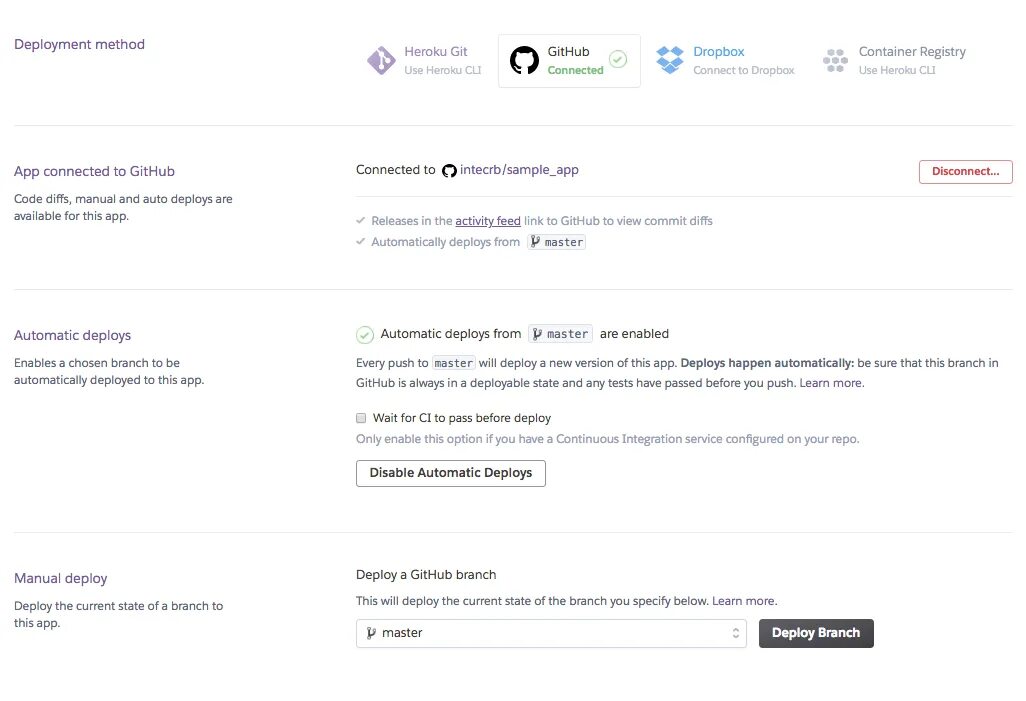Image resolution: width=1026 pixels, height=701 pixels.
Task: Click the GitHub octocat icon
Action: coord(524,61)
